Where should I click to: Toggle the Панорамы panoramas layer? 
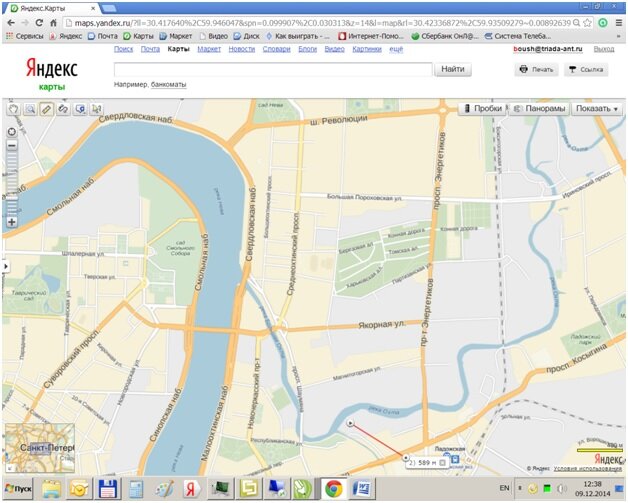click(539, 109)
